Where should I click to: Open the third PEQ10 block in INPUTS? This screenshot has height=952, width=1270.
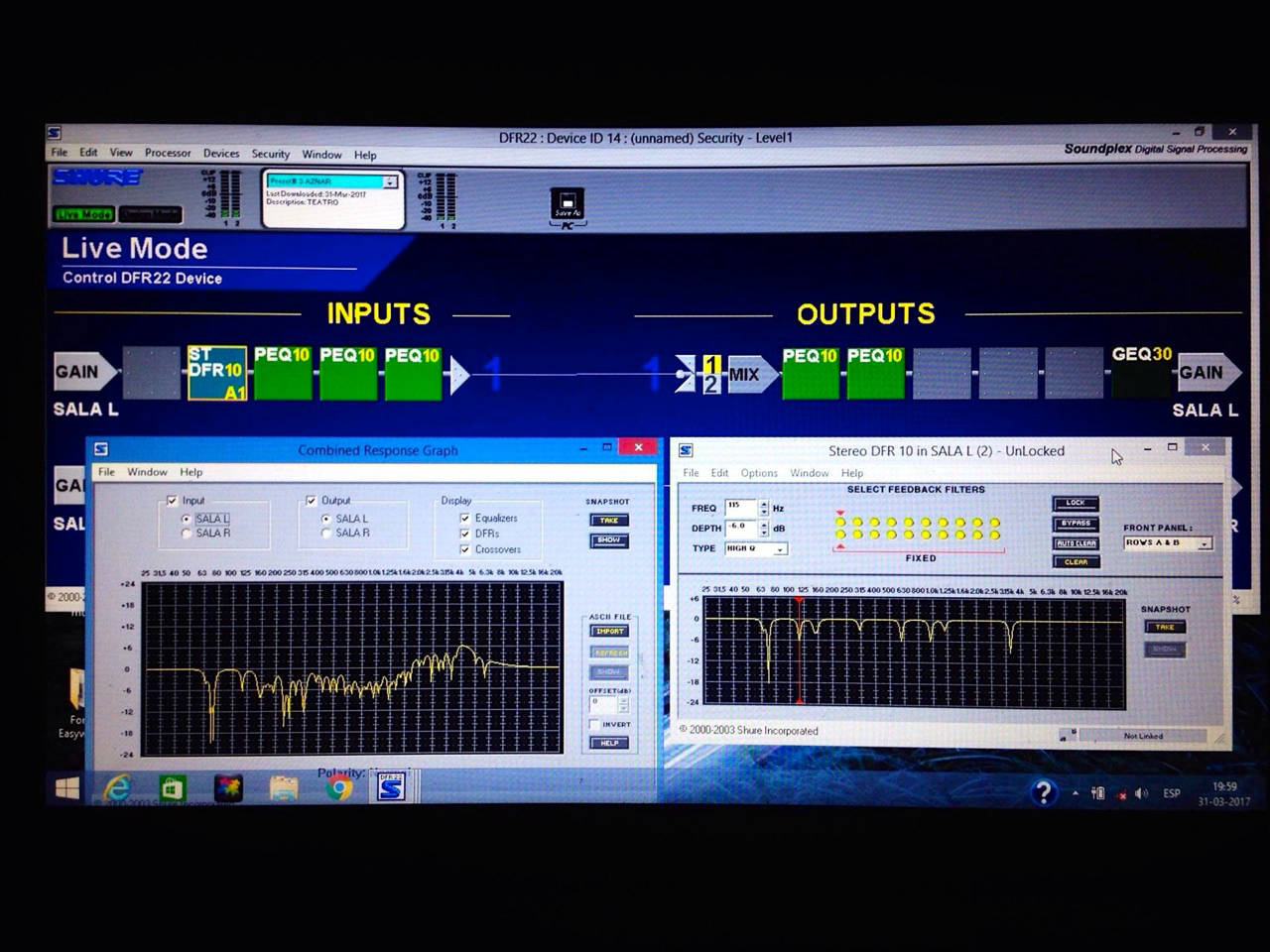tap(413, 373)
